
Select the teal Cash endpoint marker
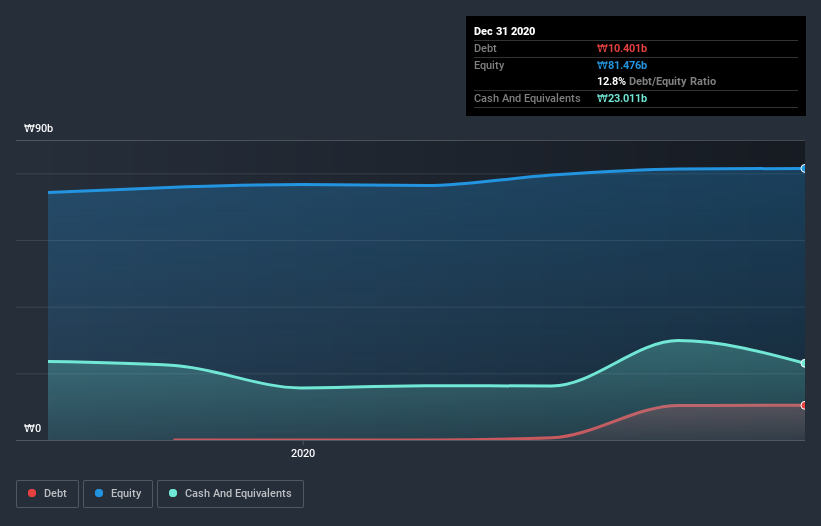click(804, 363)
